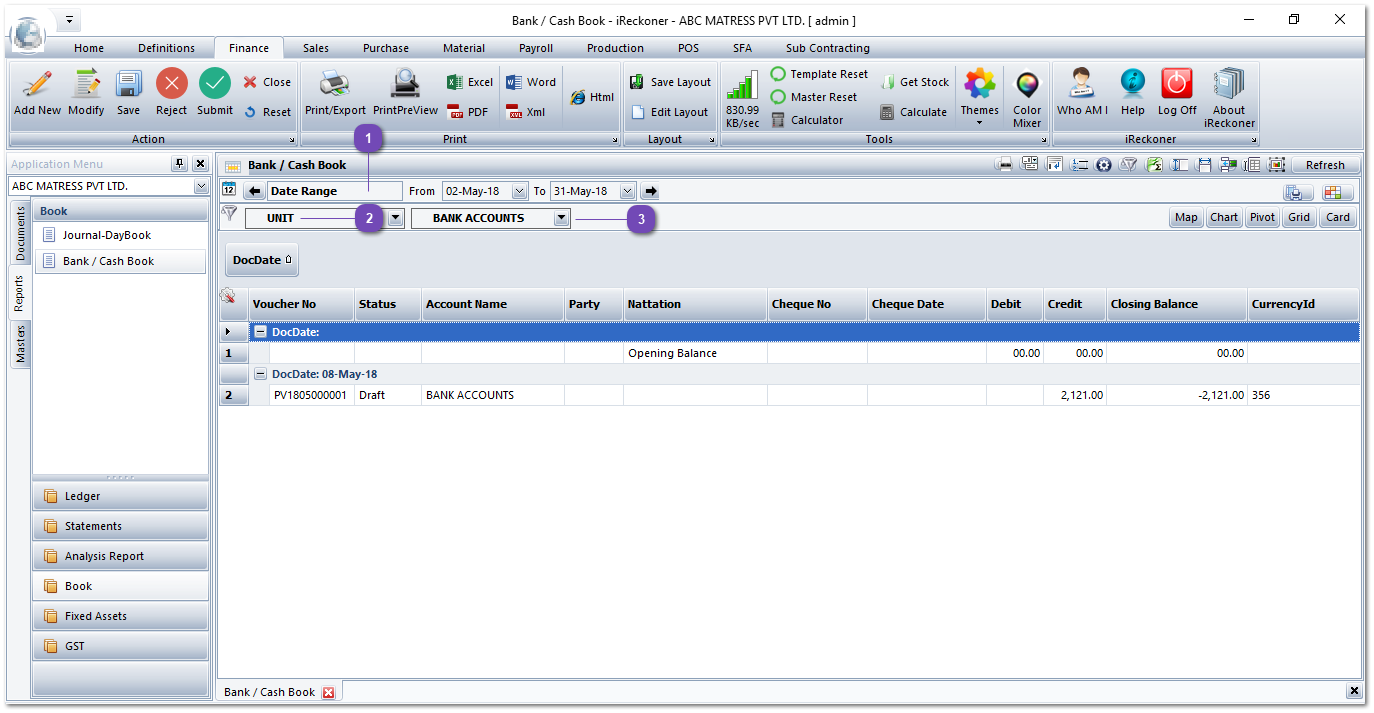Open the UNIT filter dropdown

point(395,218)
